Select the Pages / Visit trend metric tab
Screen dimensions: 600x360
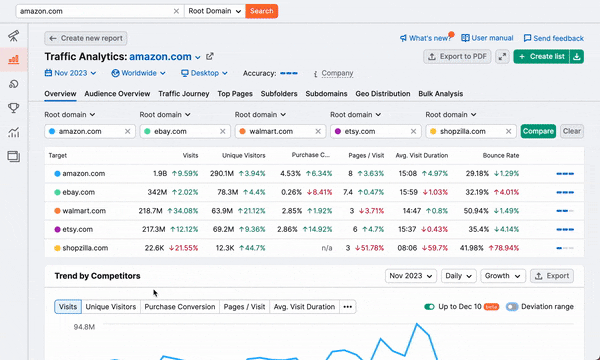244,307
